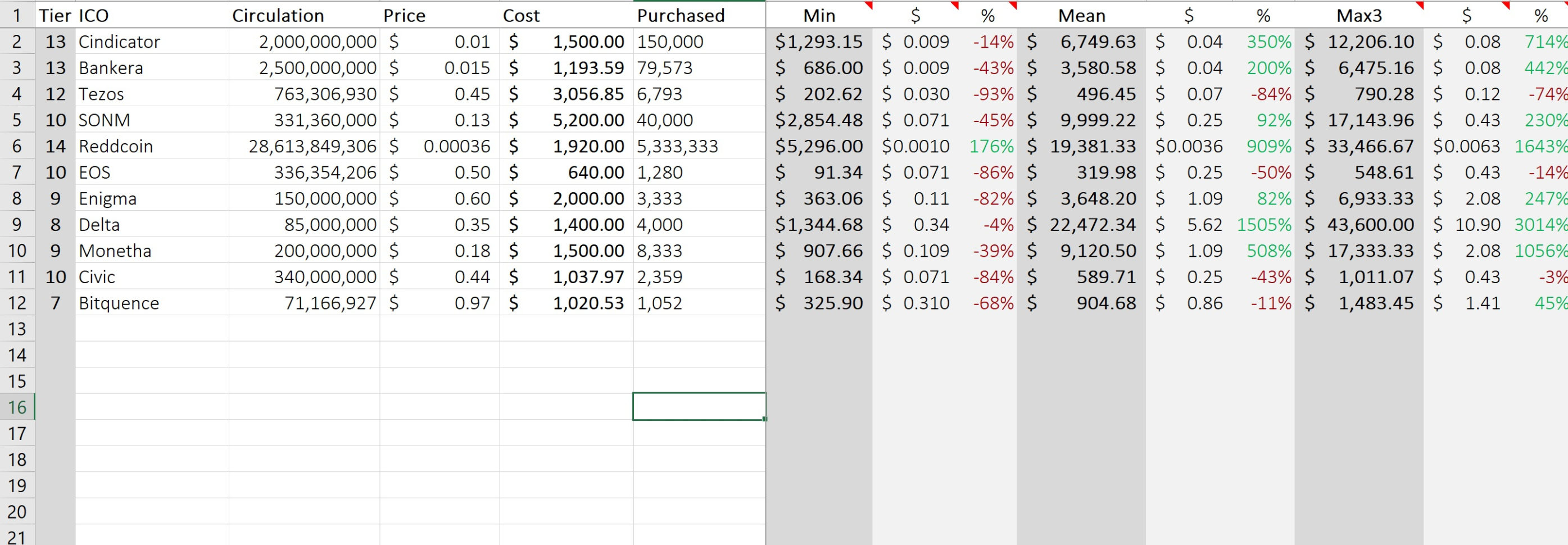Click the red indicator on the $ column after Min
This screenshot has height=545, width=1568.
[x=955, y=6]
